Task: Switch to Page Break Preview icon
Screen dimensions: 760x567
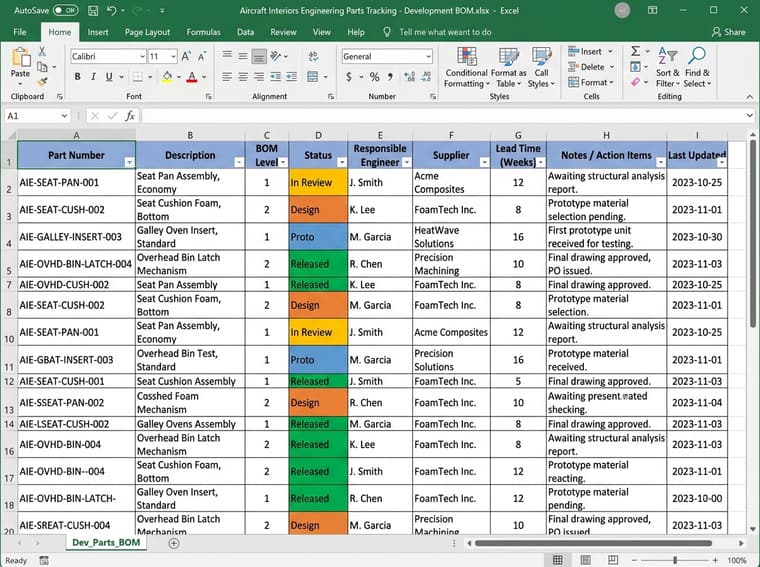Action: click(613, 560)
